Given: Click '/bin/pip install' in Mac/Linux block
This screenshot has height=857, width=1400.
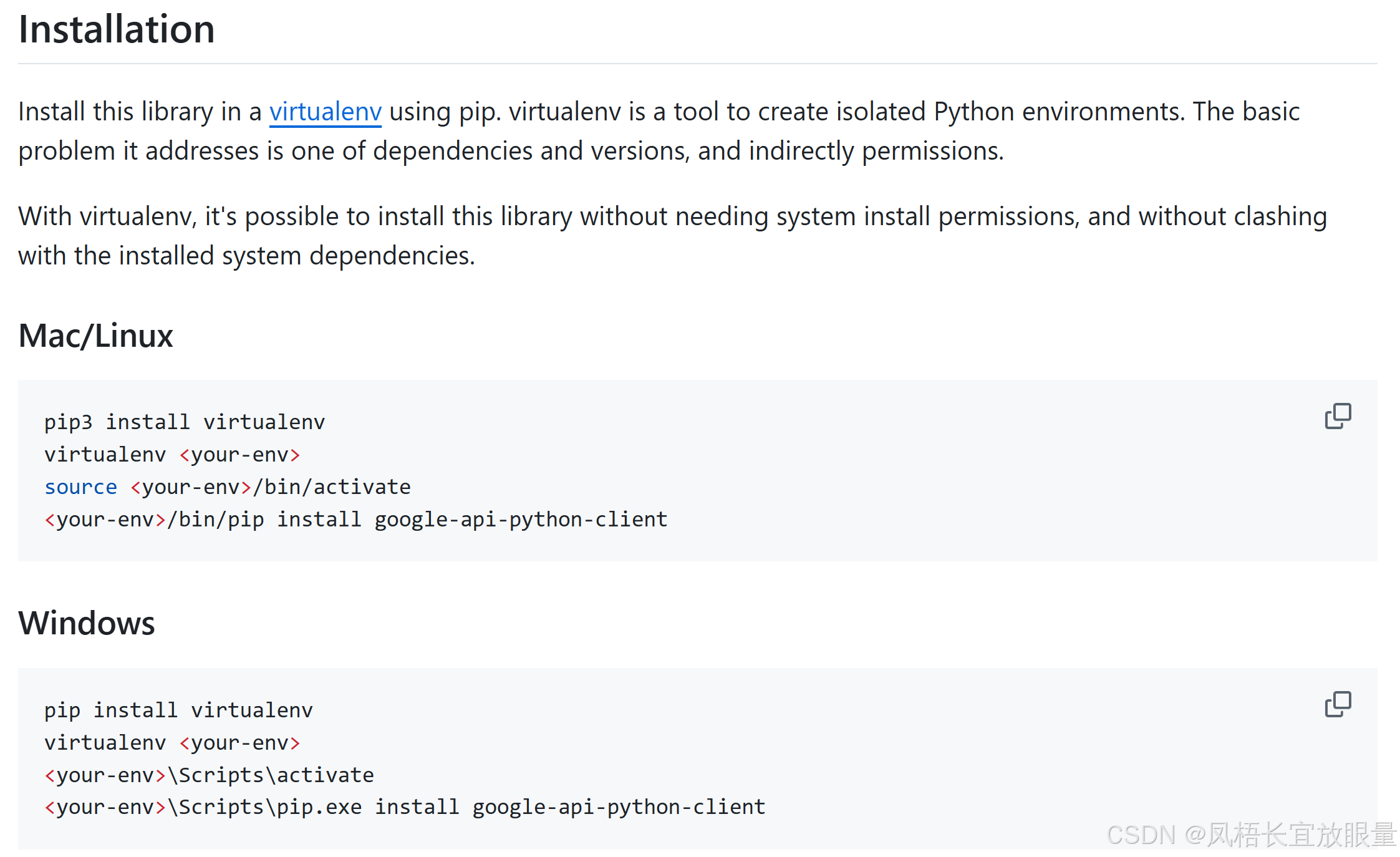Looking at the screenshot, I should (264, 520).
